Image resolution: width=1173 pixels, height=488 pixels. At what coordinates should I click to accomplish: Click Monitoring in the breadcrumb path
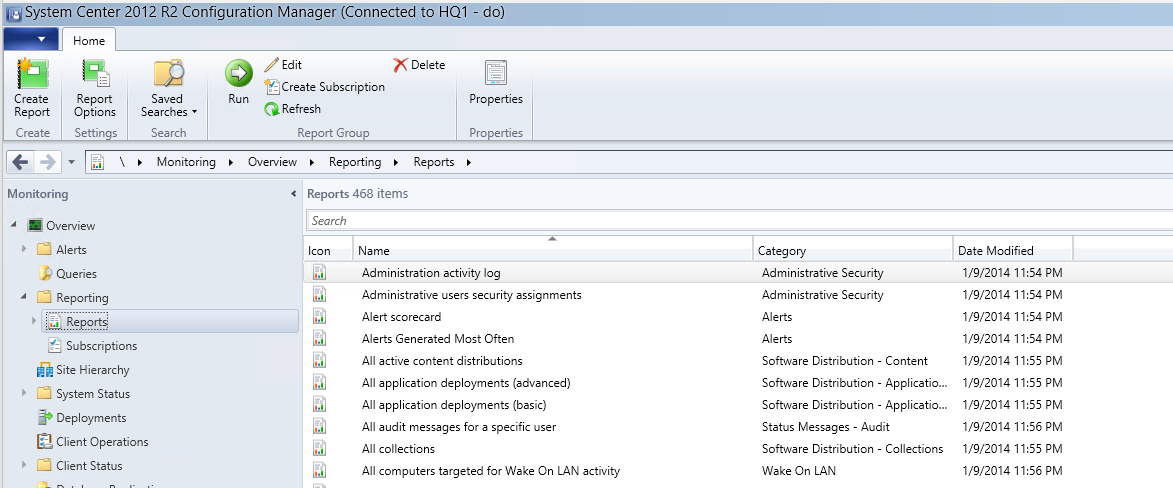pyautogui.click(x=186, y=162)
